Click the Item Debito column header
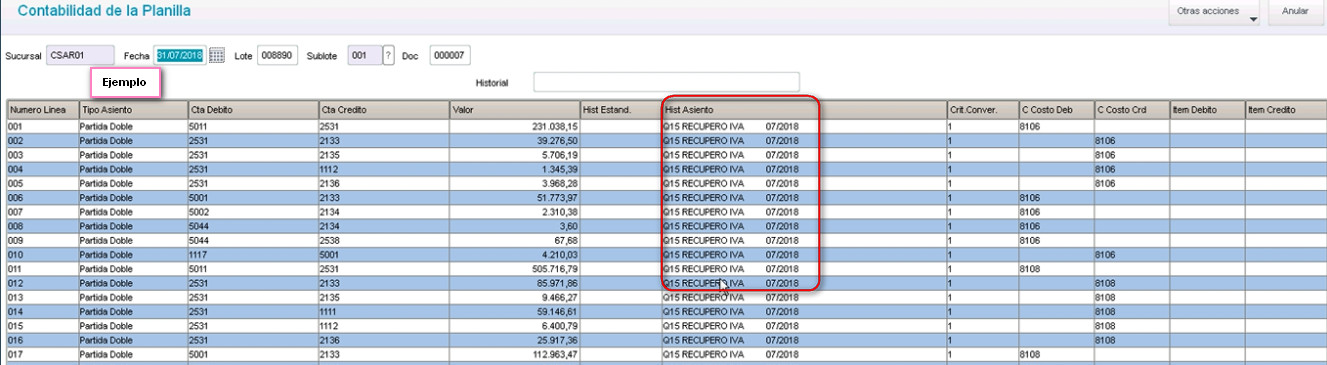This screenshot has height=365, width=1327. coord(1206,109)
